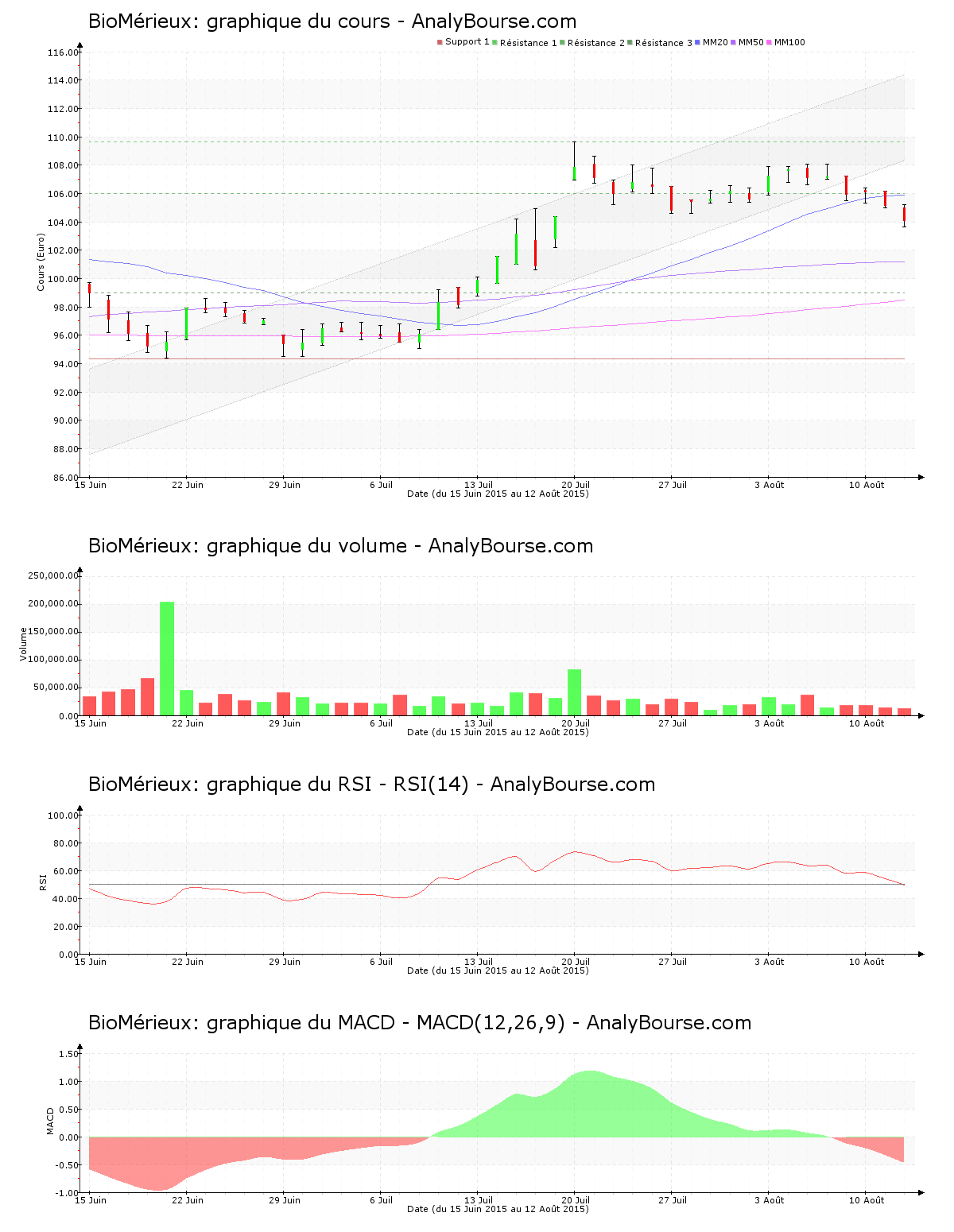This screenshot has width=954, height=1232.
Task: Click the 'graphique du cours' chart title
Action: [x=332, y=21]
